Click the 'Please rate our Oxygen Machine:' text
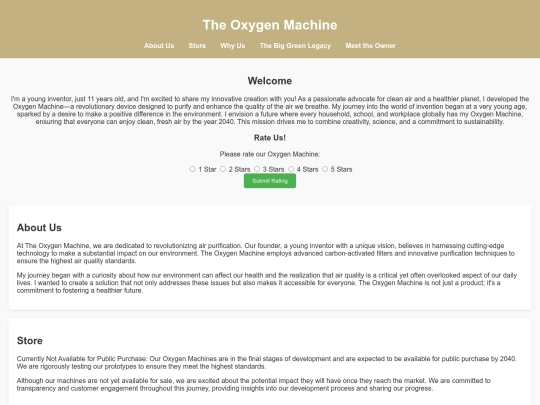This screenshot has width=540, height=405. coord(270,154)
